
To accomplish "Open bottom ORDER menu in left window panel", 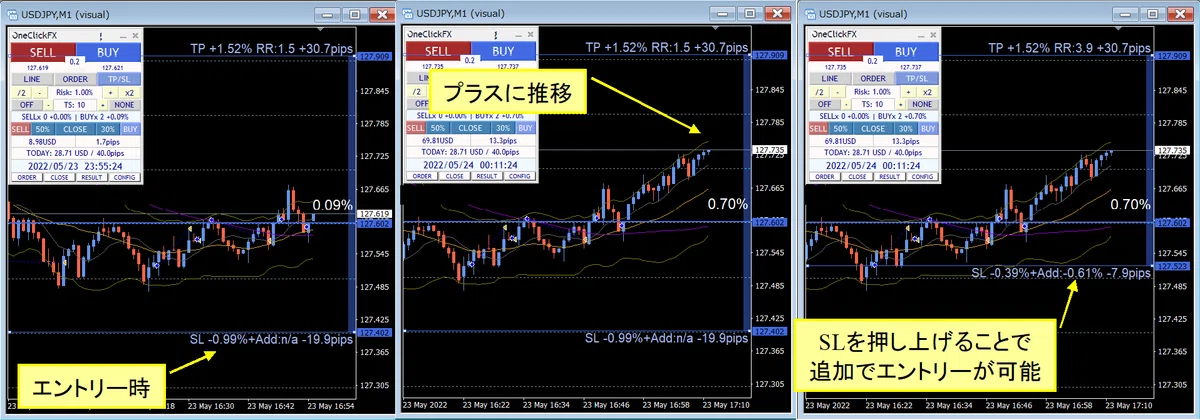I will 27,177.
